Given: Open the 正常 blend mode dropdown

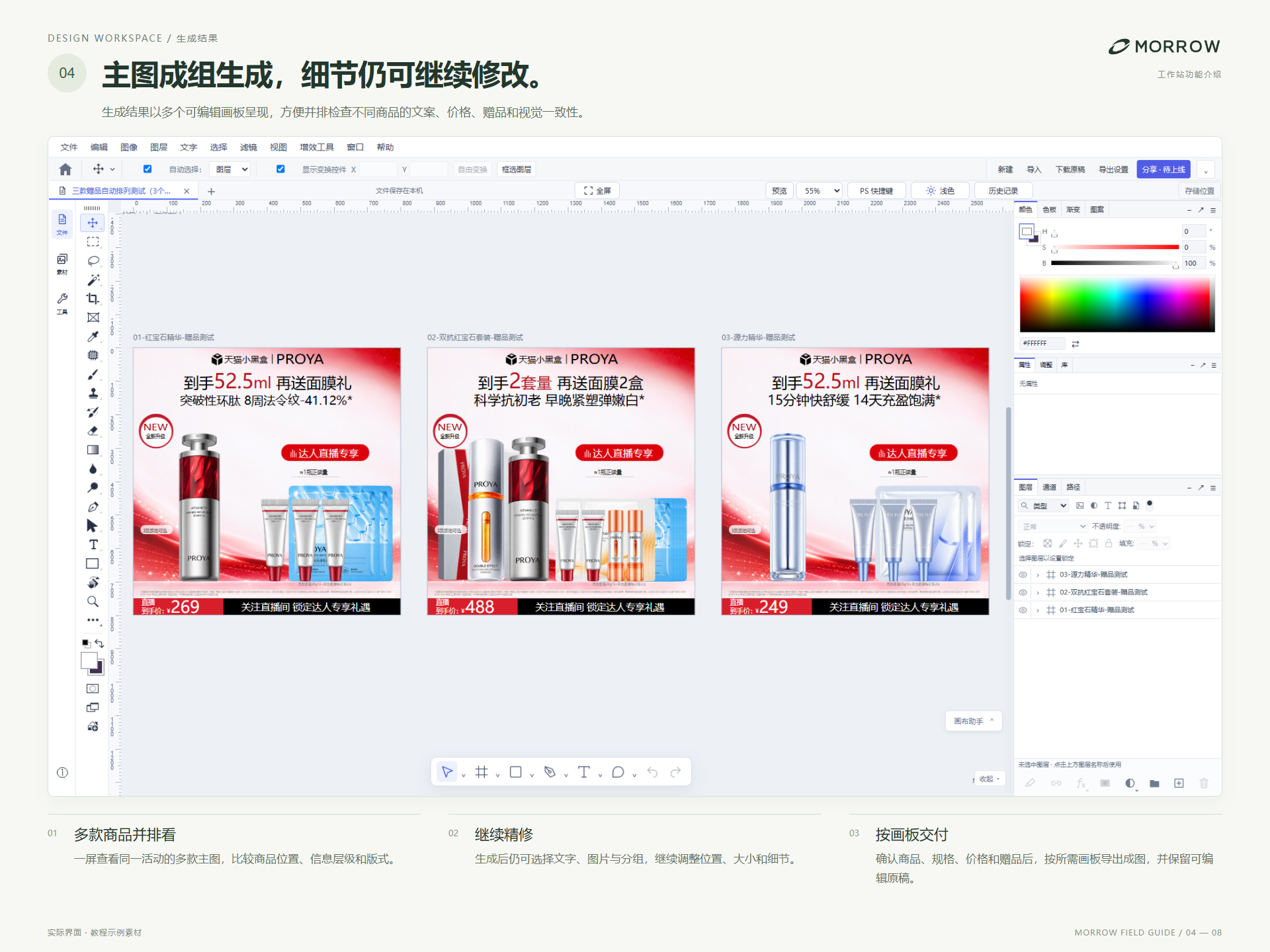Looking at the screenshot, I should coord(1052,527).
